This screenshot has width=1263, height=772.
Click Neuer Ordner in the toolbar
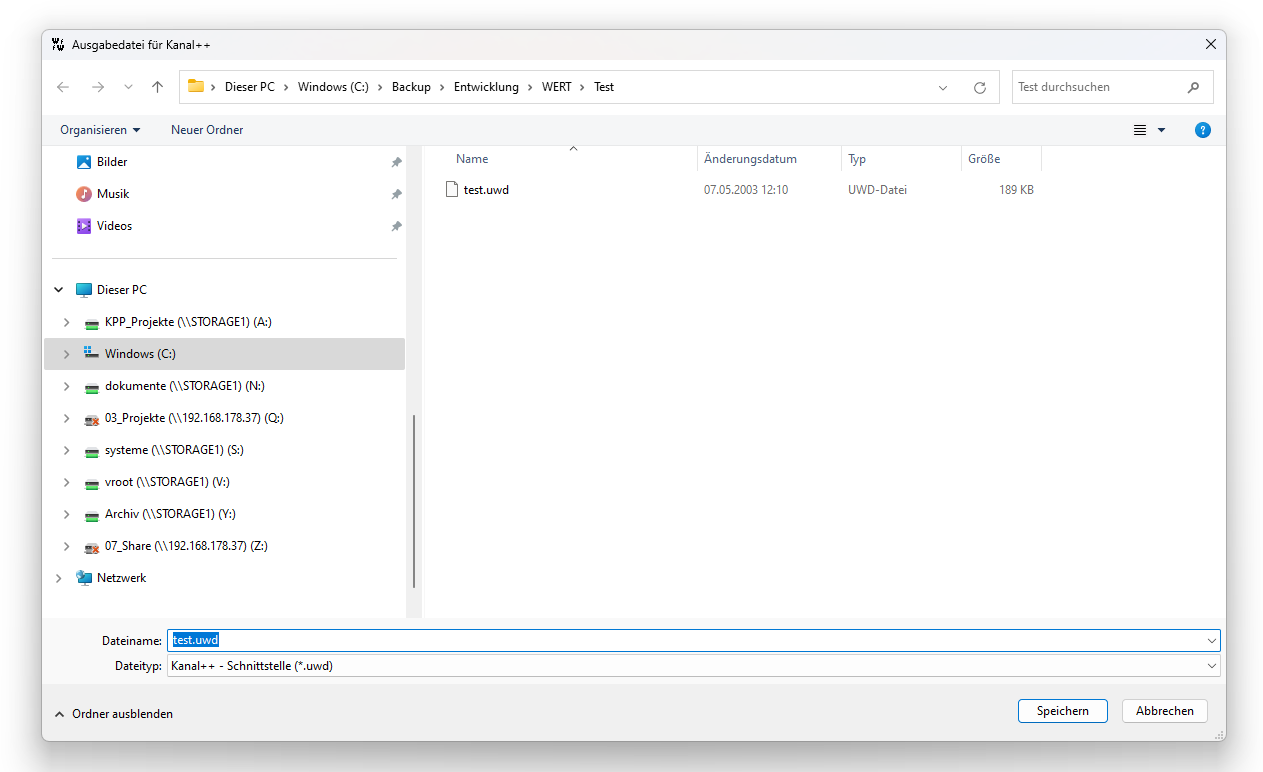point(207,130)
